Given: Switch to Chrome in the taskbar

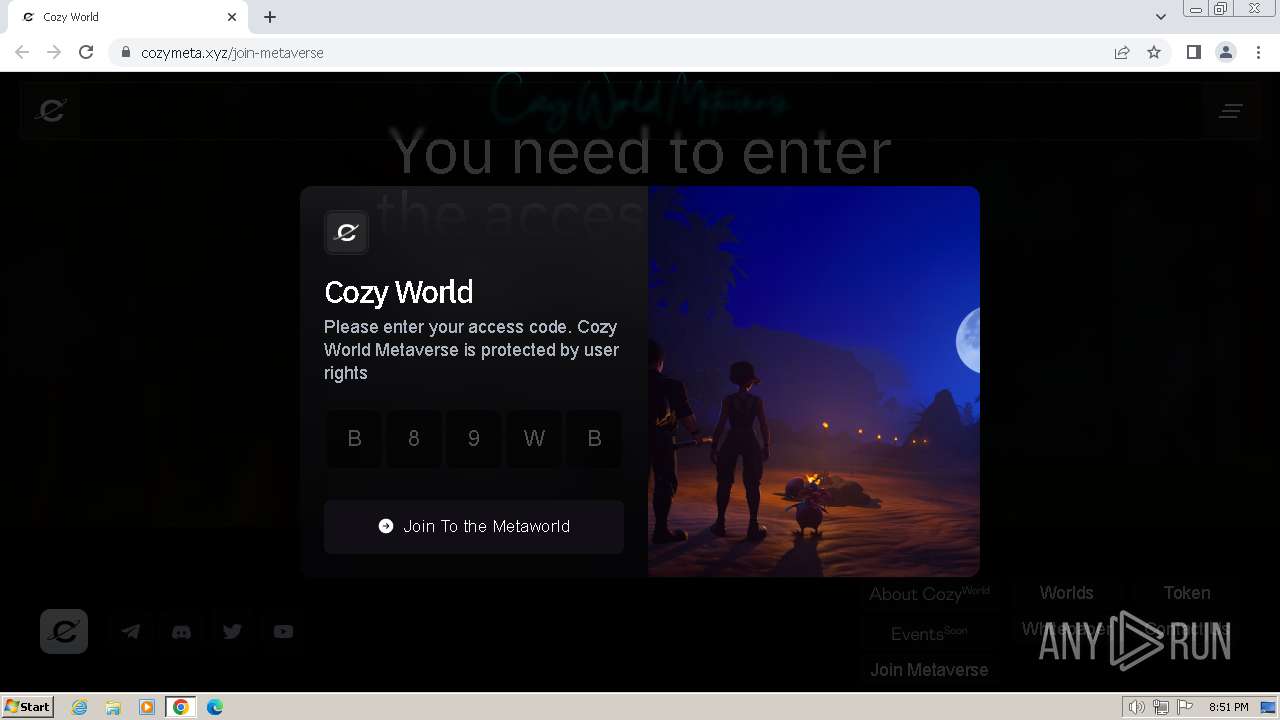Looking at the screenshot, I should 181,707.
